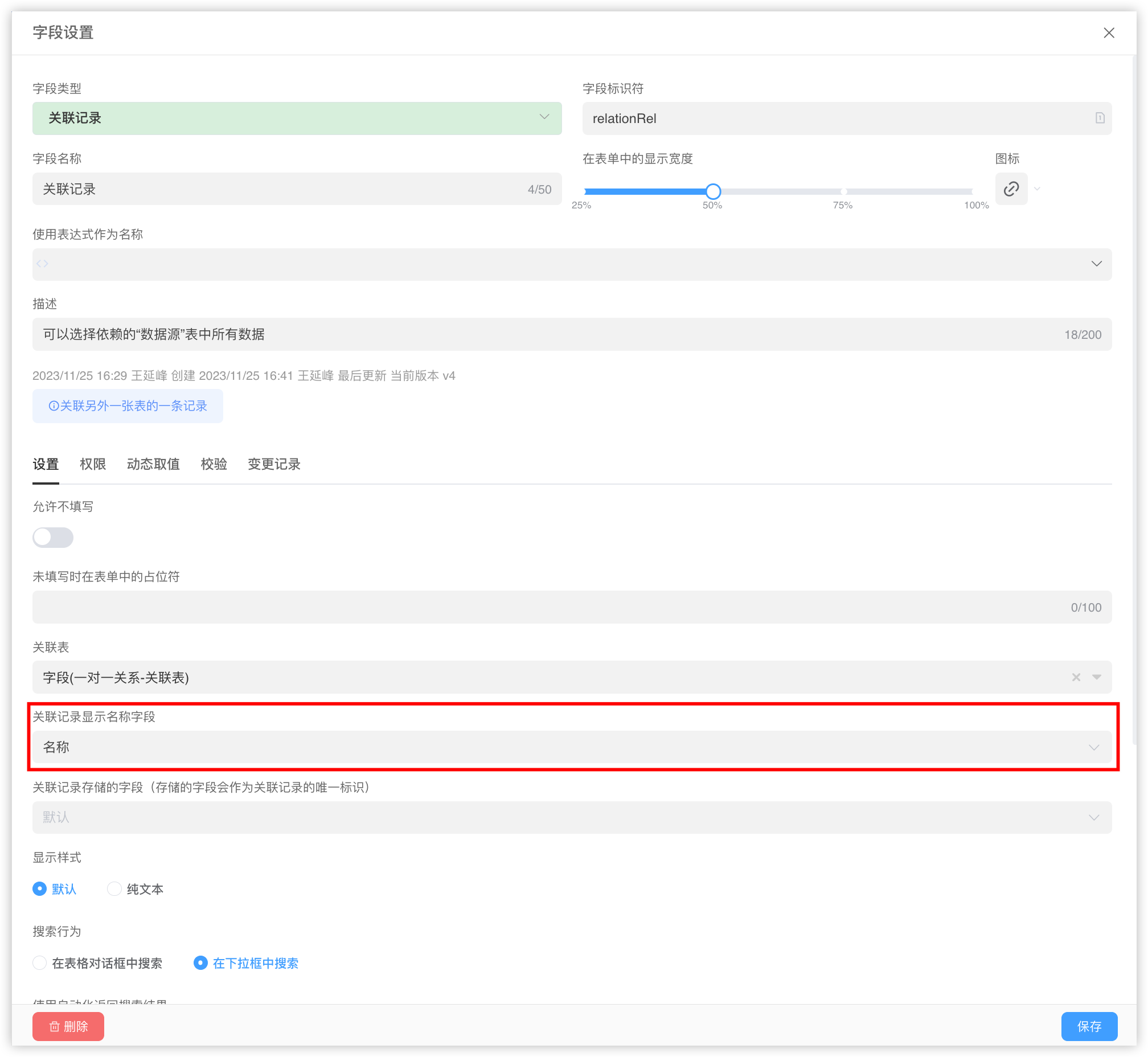Open the small arrow next to the 图标 icon

tap(1037, 189)
